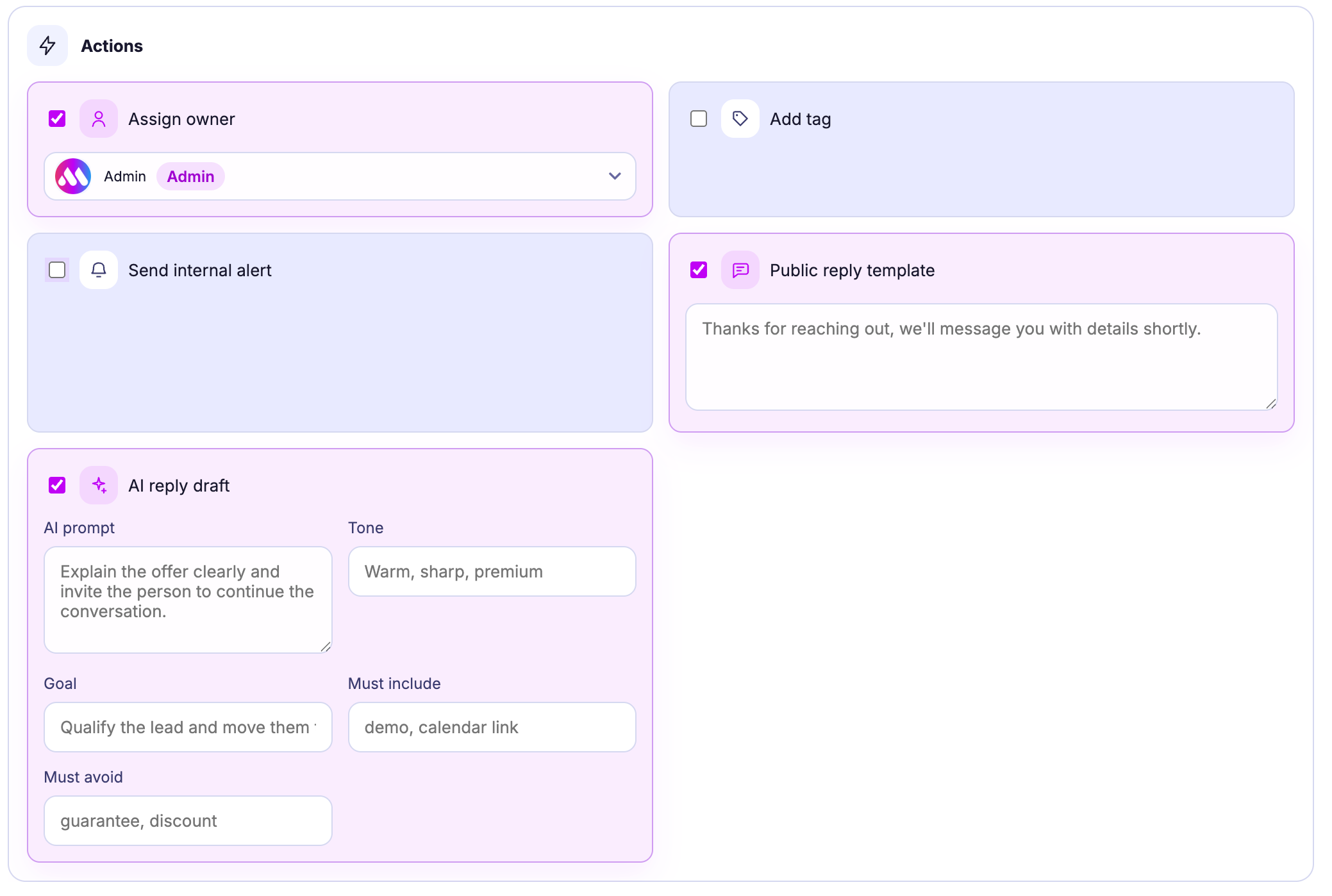Click the Tone field label
Image resolution: width=1332 pixels, height=896 pixels.
(x=365, y=528)
